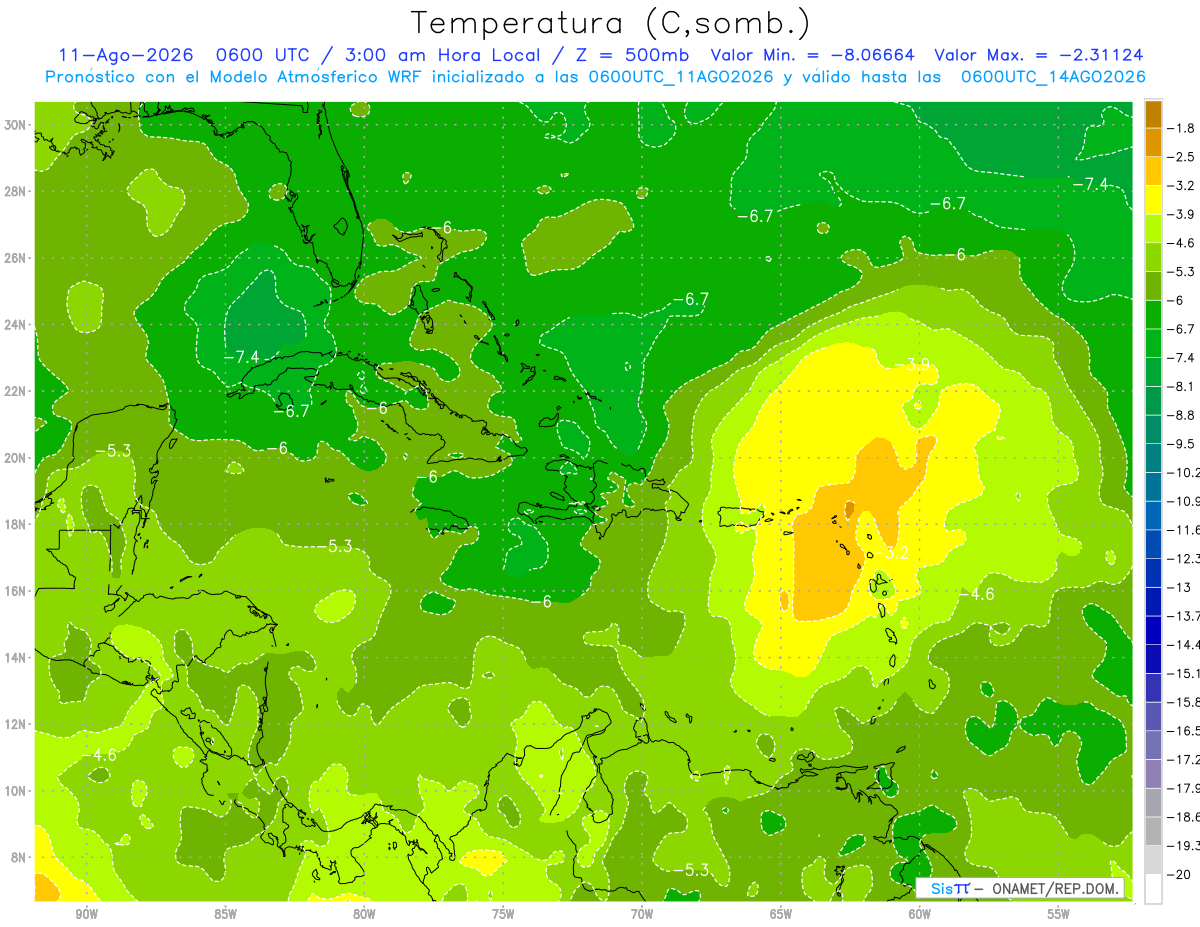Screen dimensions: 1200x927
Task: Click the title 'Temperatura (C,somb.)'
Action: pyautogui.click(x=611, y=24)
